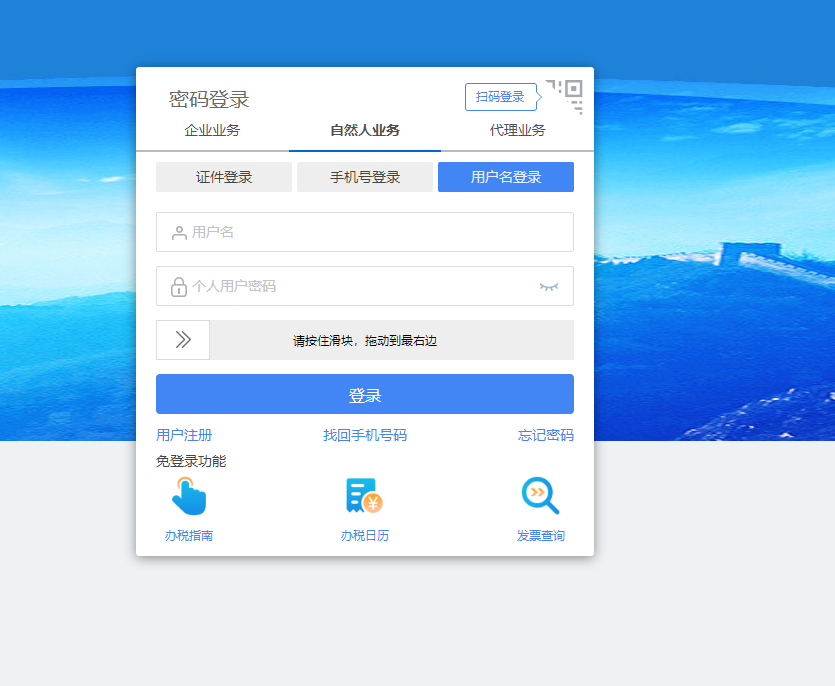This screenshot has height=686, width=835.
Task: Click the 免登录功能 label text
Action: point(191,461)
